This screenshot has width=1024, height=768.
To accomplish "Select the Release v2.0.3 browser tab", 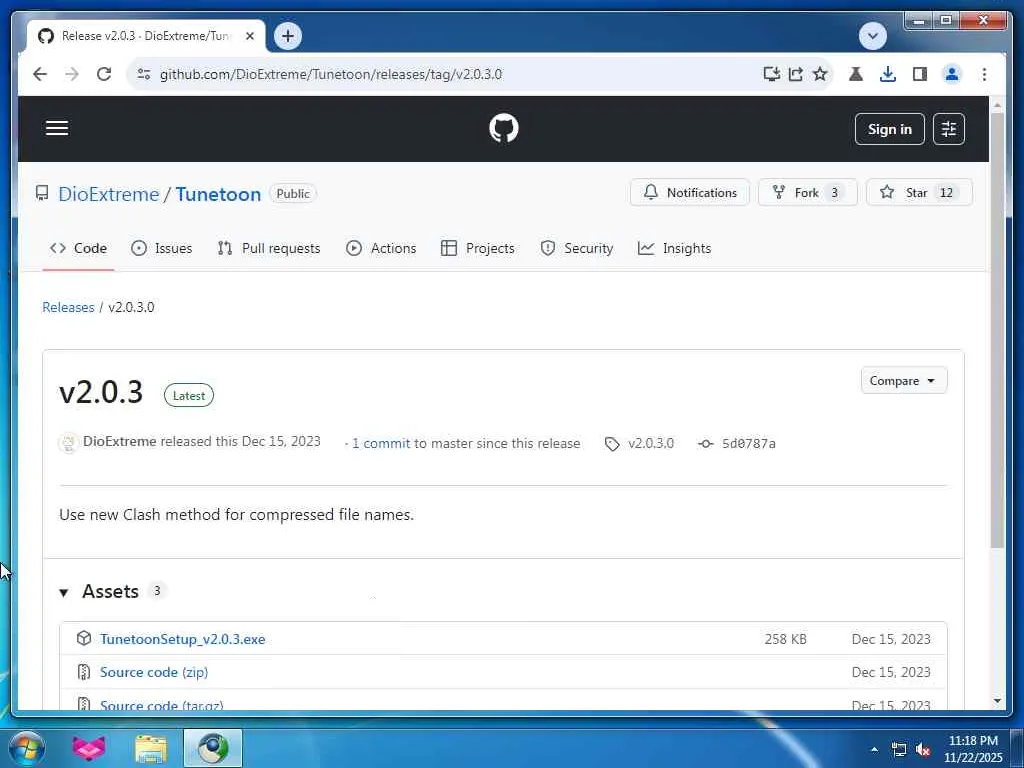I will point(146,36).
